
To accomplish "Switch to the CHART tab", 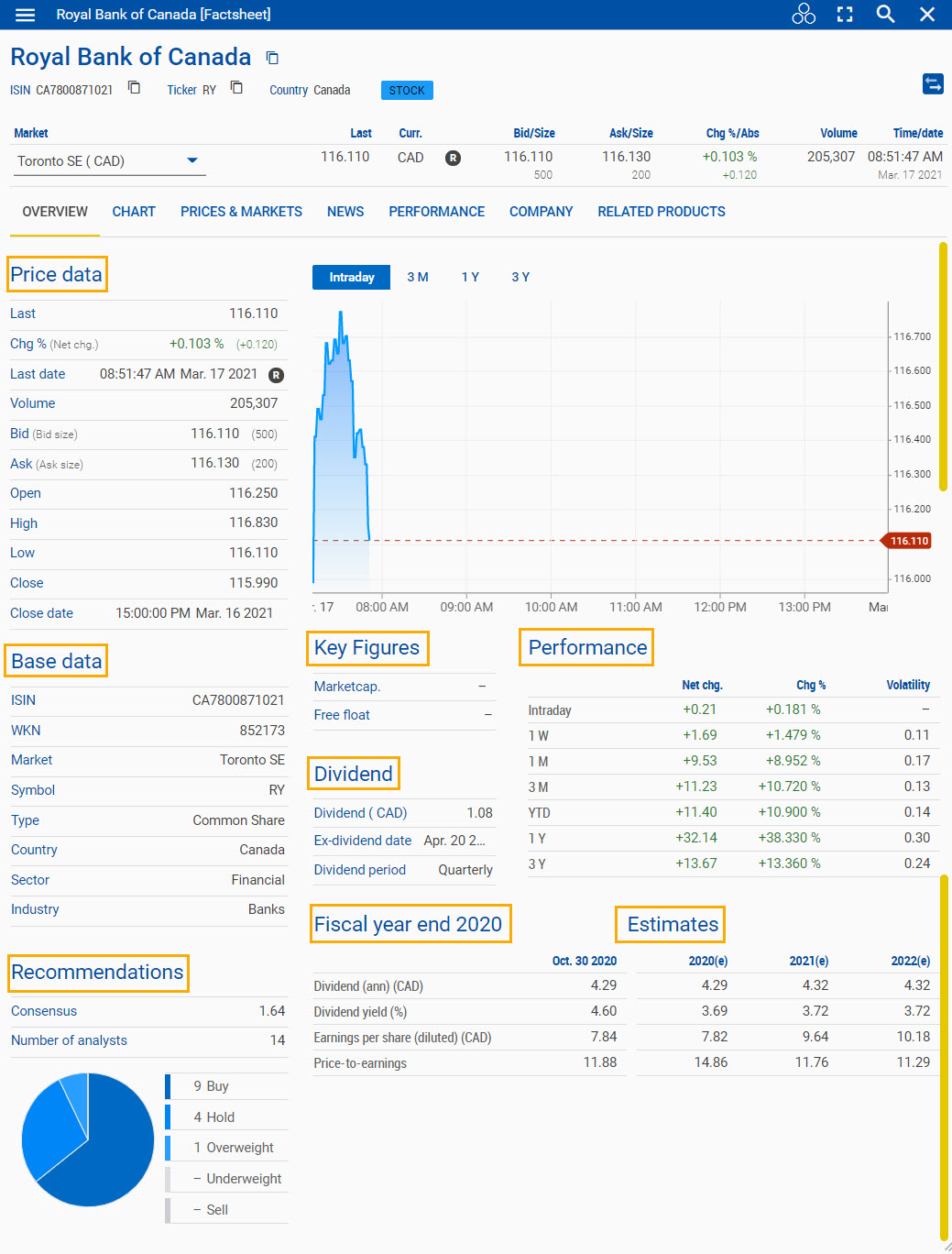I will [x=133, y=212].
